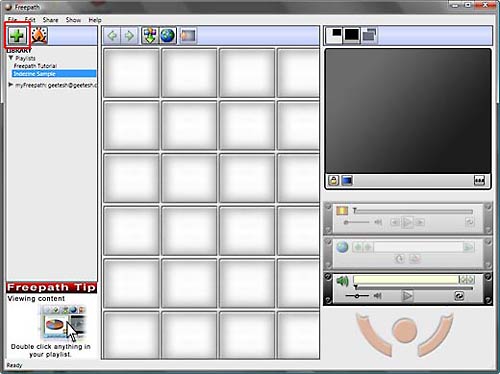Image resolution: width=500 pixels, height=374 pixels.
Task: Click play in the video player panel
Action: (407, 222)
